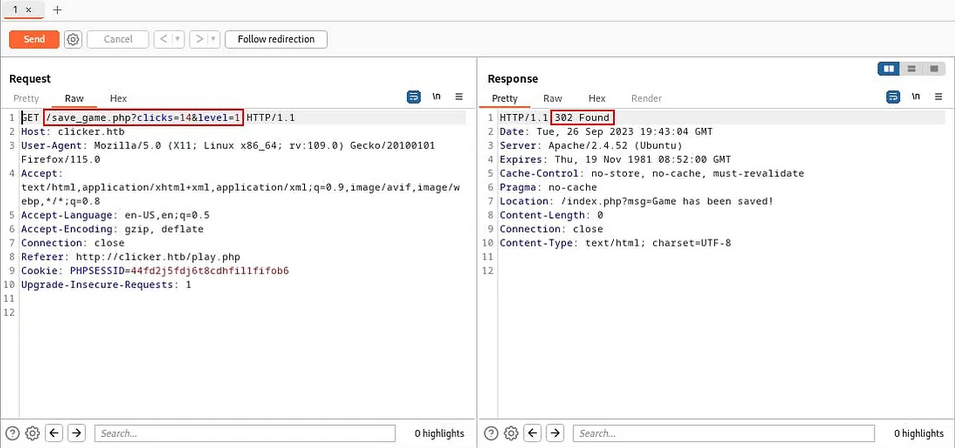Click the Expires response header line
The width and height of the screenshot is (955, 448).
615,159
